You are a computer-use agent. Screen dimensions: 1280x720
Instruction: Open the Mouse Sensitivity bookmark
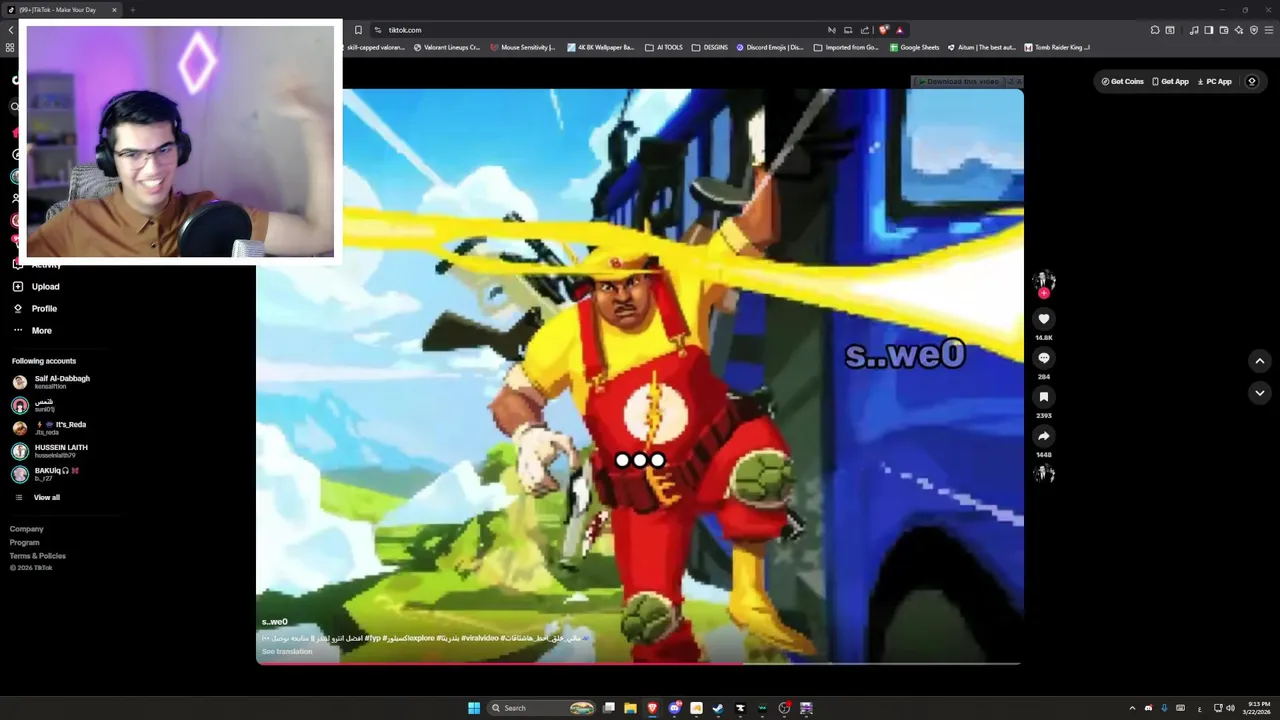[522, 47]
